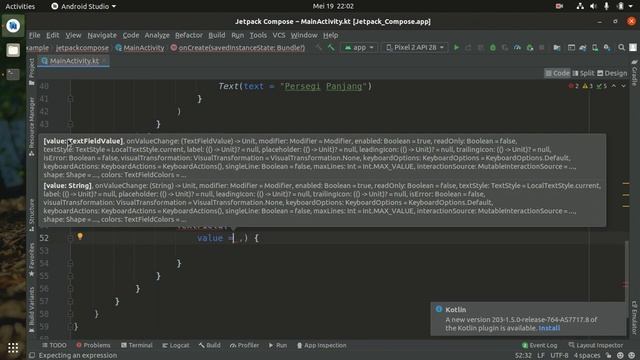Click previous highlighted error up arrow
640x360 pixels.
click(613, 86)
